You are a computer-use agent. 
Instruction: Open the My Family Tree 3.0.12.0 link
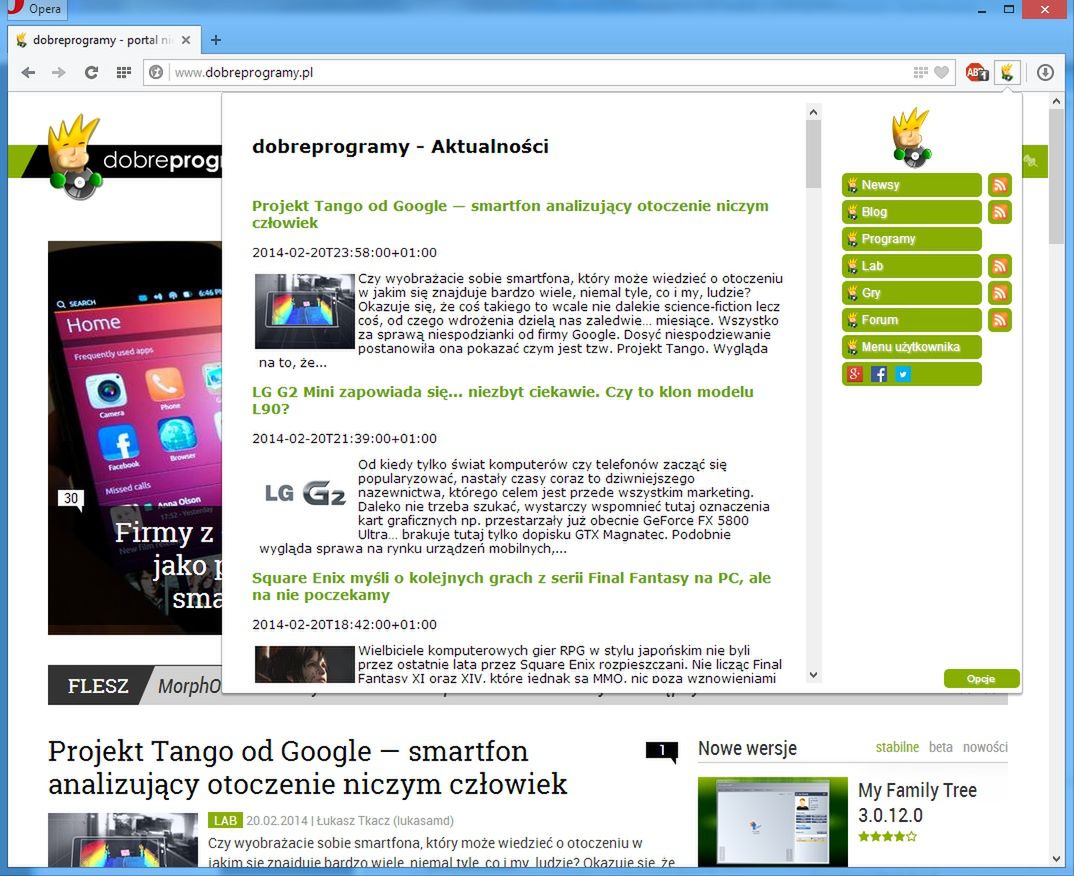click(x=917, y=803)
